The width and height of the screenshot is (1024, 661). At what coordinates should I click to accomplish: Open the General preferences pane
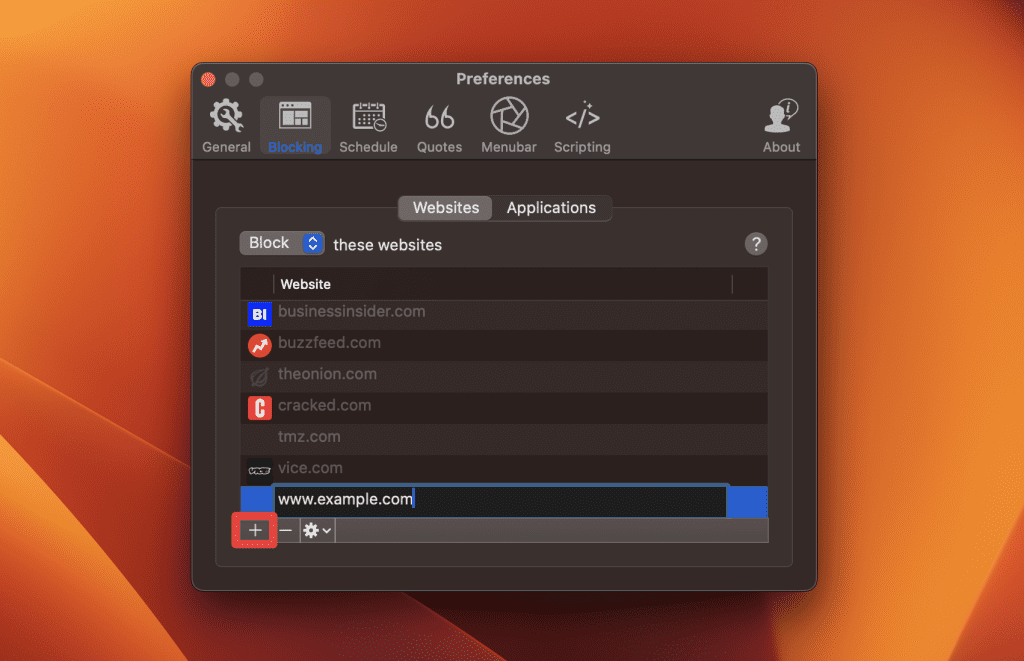tap(226, 127)
